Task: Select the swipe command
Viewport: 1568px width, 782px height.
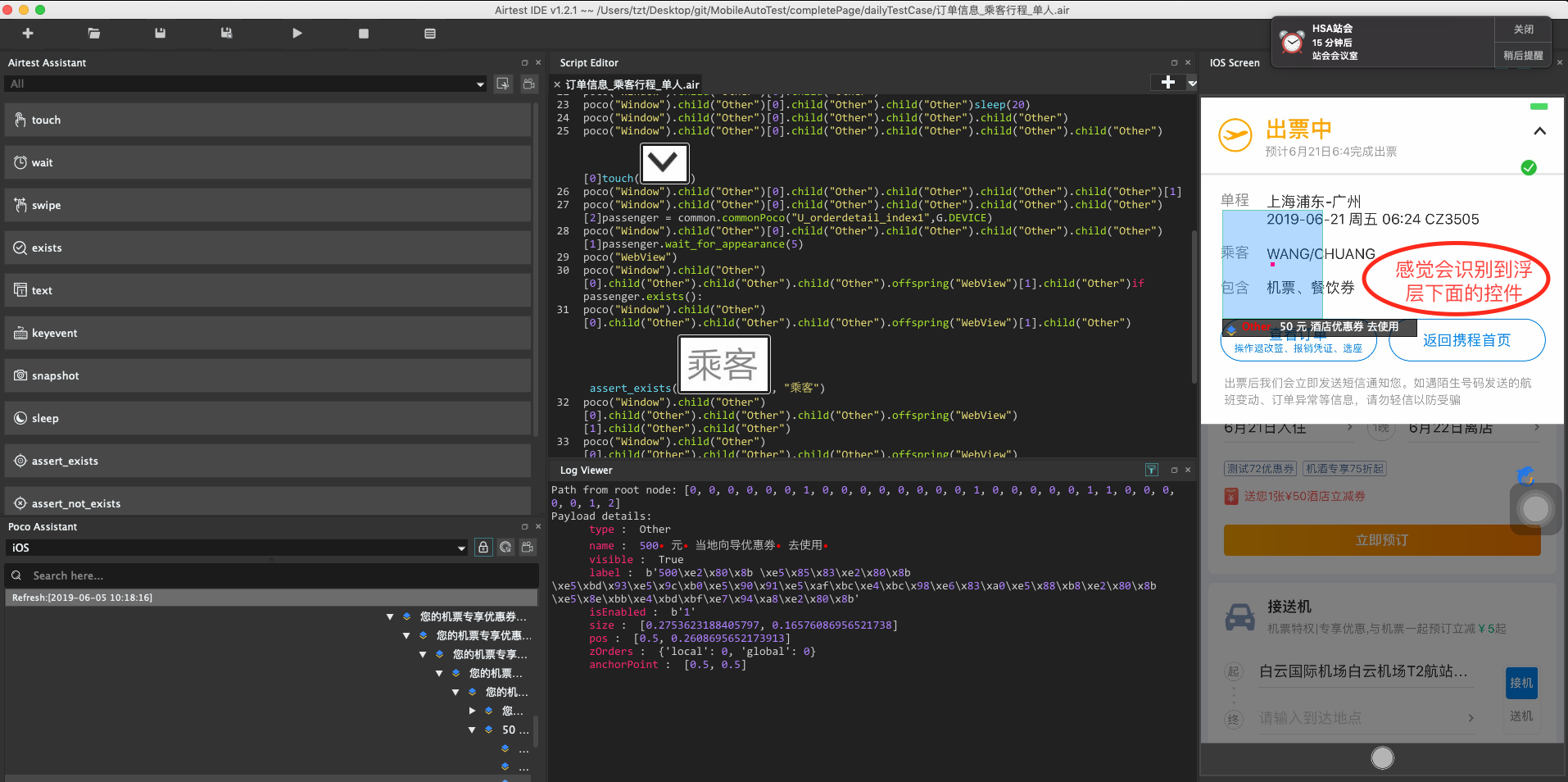Action: (268, 205)
